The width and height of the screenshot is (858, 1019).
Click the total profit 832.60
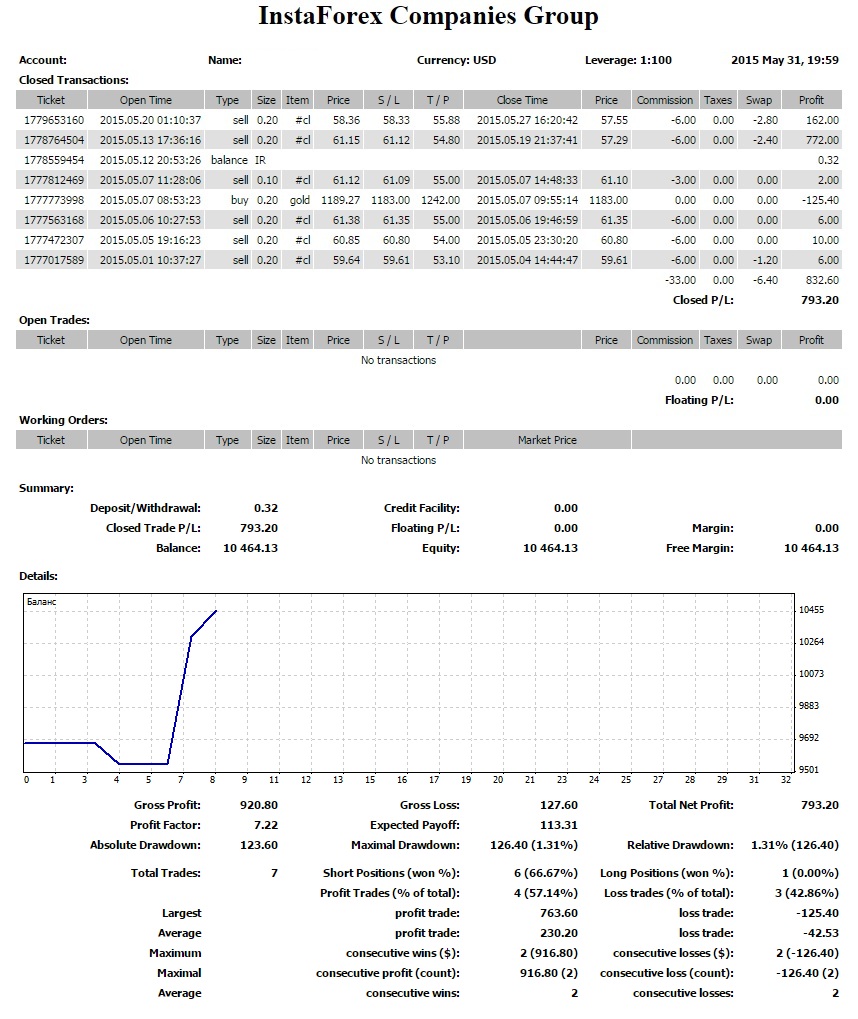tap(822, 281)
